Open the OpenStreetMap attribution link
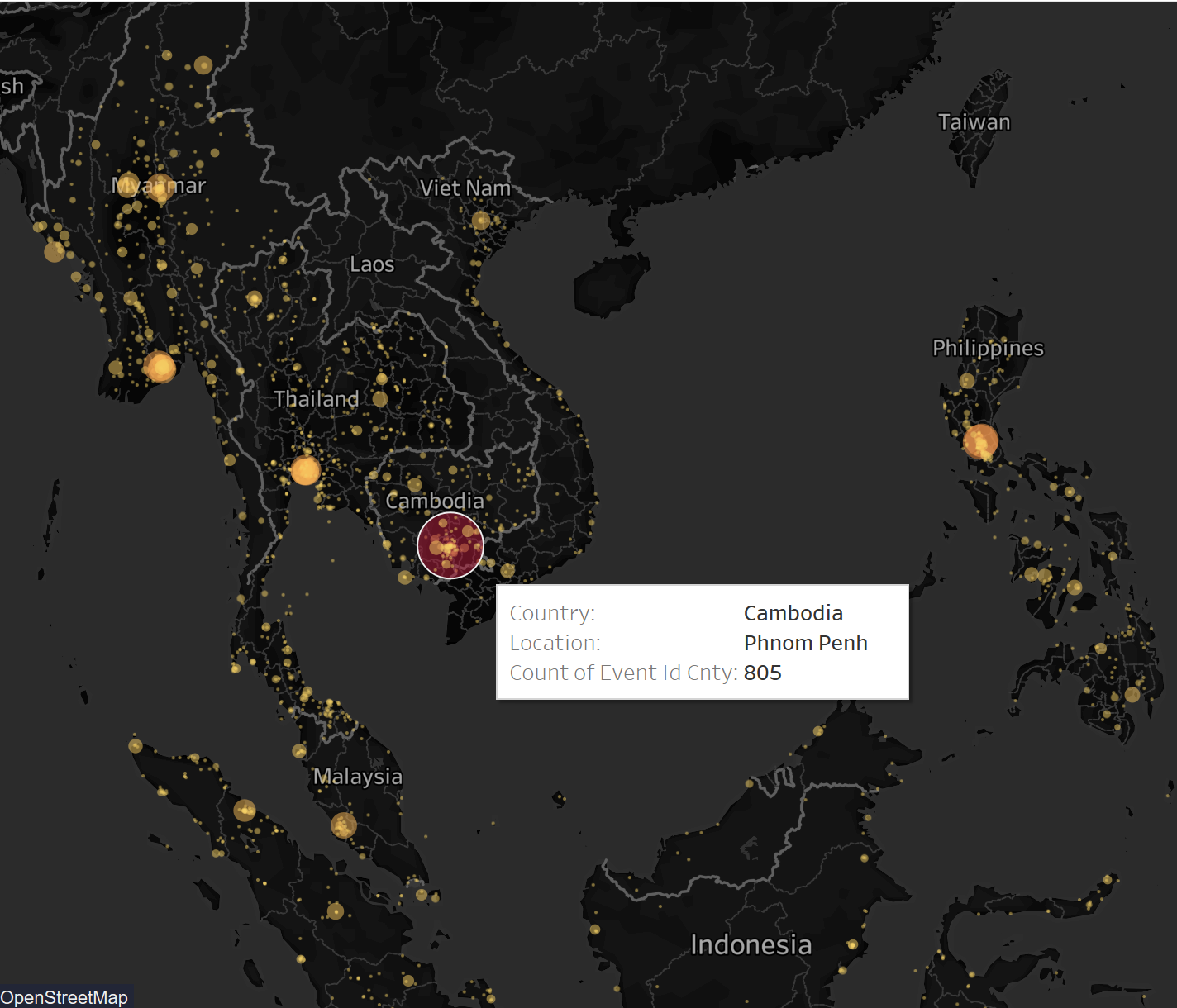 point(64,997)
